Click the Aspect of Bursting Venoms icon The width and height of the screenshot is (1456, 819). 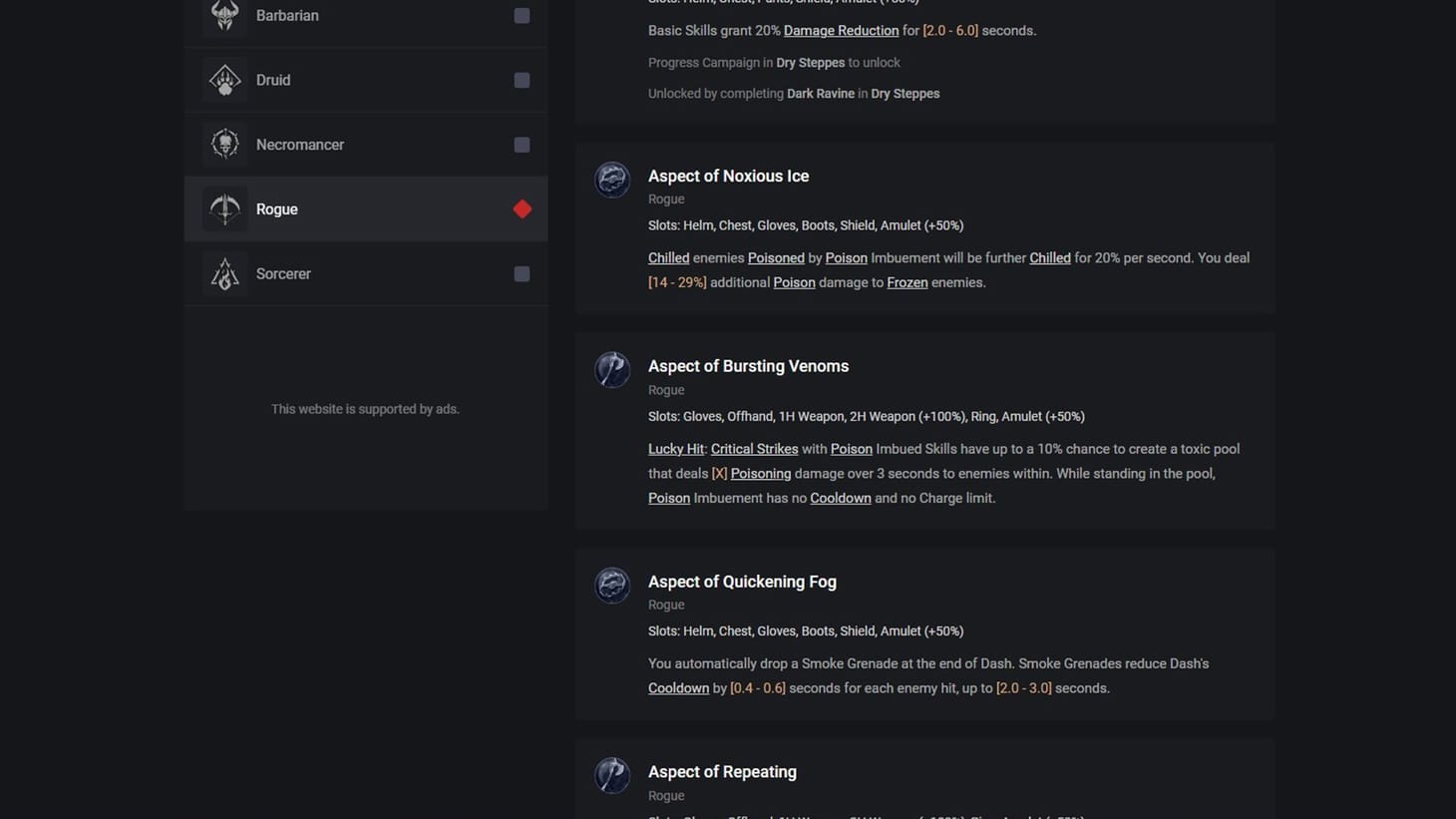612,370
